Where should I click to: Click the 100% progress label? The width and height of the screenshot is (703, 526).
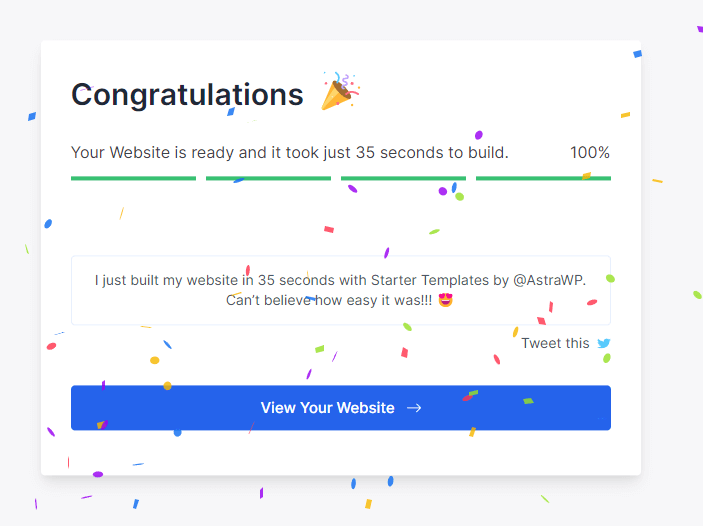point(590,153)
